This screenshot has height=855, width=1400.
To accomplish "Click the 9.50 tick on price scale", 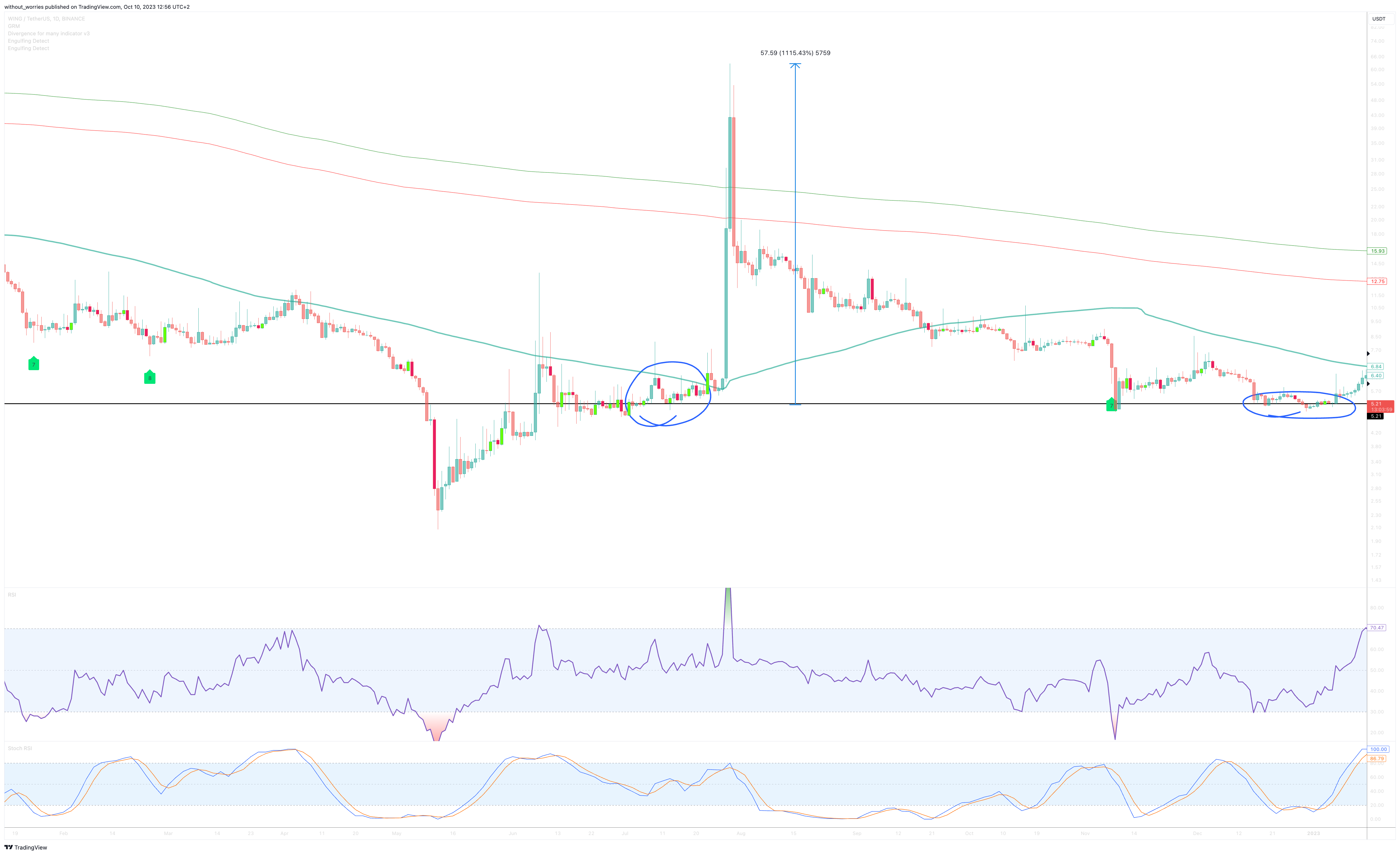I will 1376,322.
